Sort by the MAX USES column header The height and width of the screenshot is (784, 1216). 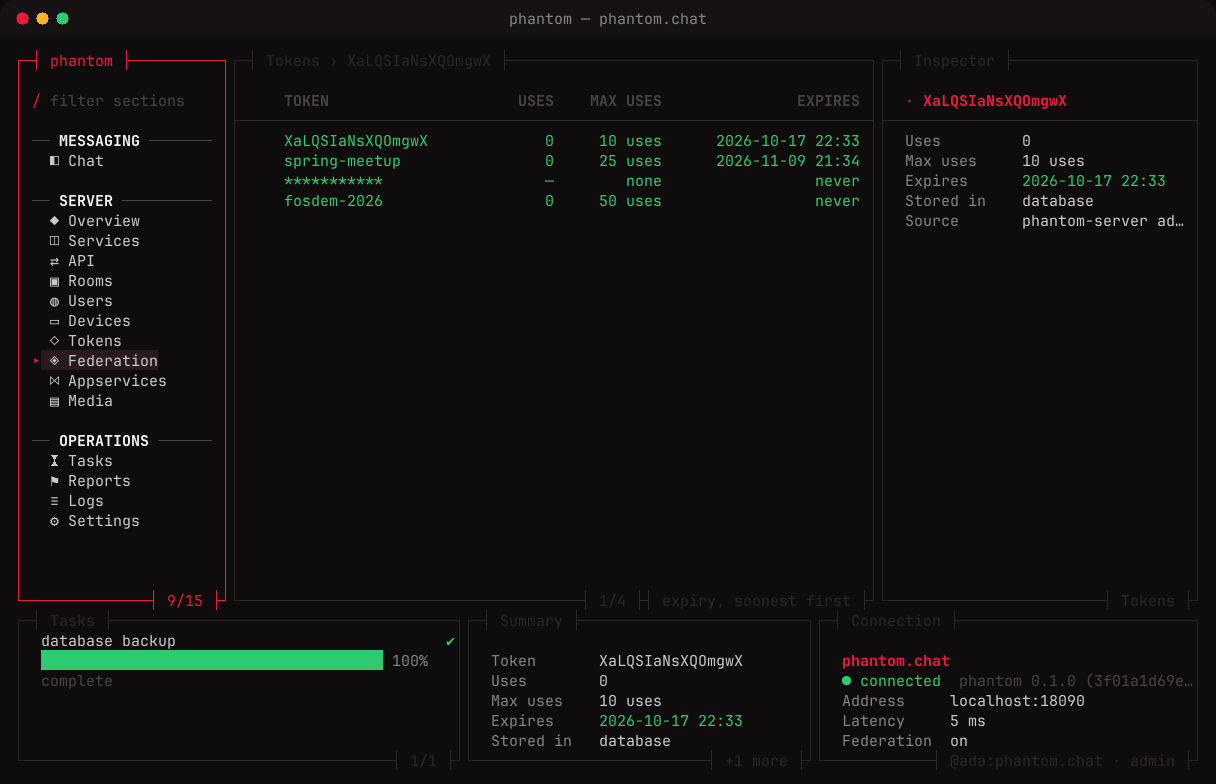coord(626,101)
